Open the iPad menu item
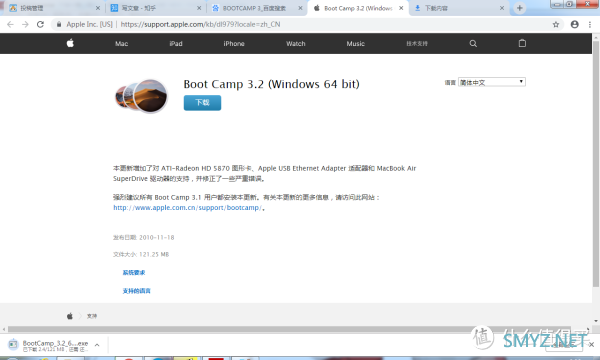 (176, 44)
